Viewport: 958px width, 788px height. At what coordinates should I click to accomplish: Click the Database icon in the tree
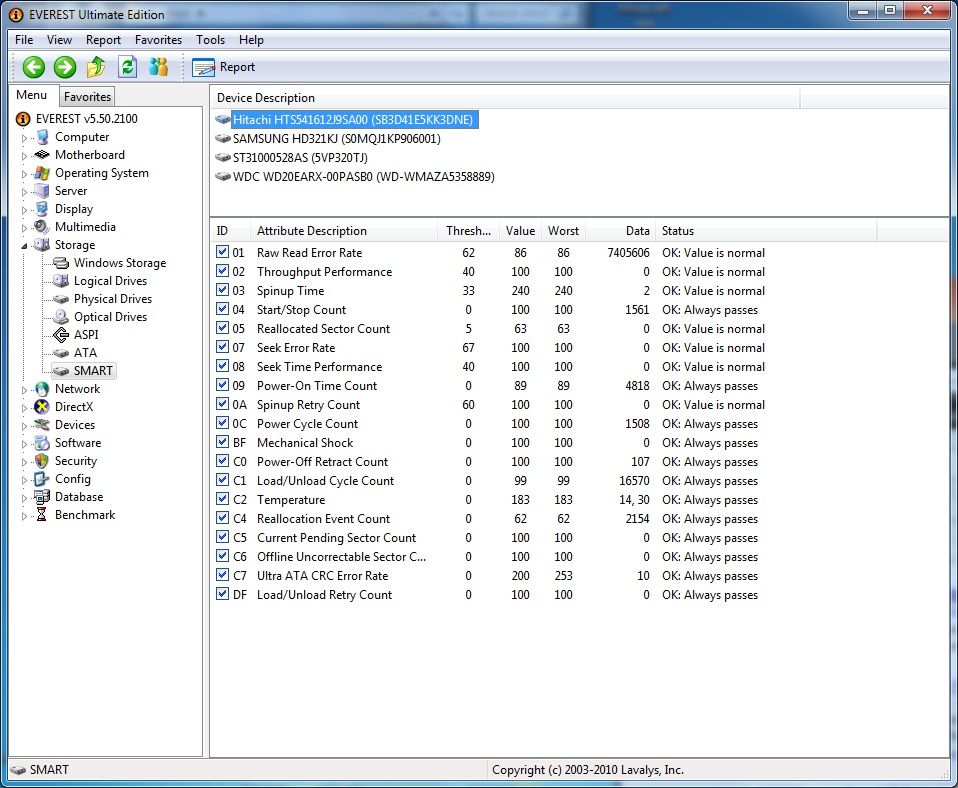click(x=42, y=497)
